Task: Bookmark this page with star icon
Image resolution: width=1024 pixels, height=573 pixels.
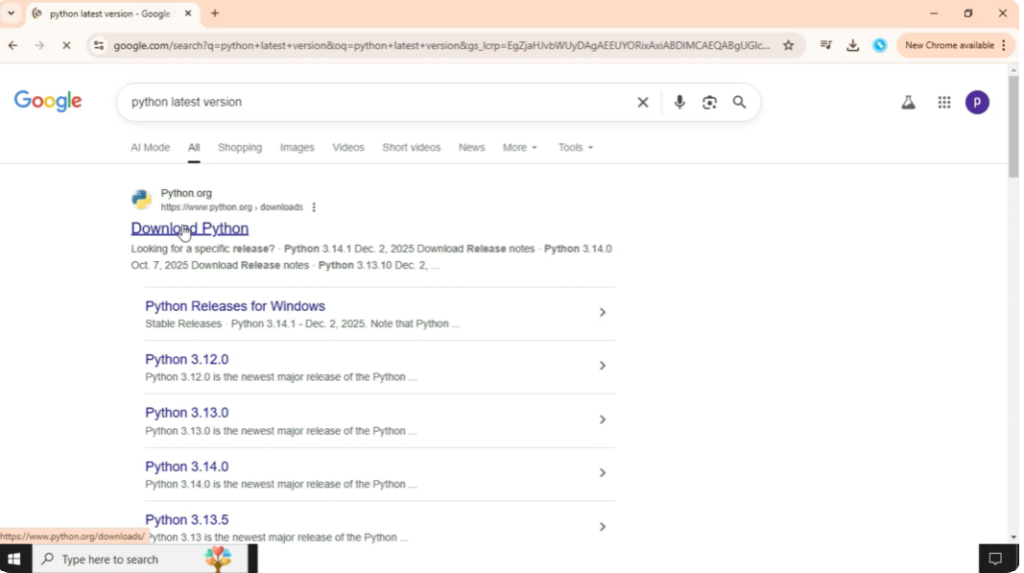Action: (788, 45)
